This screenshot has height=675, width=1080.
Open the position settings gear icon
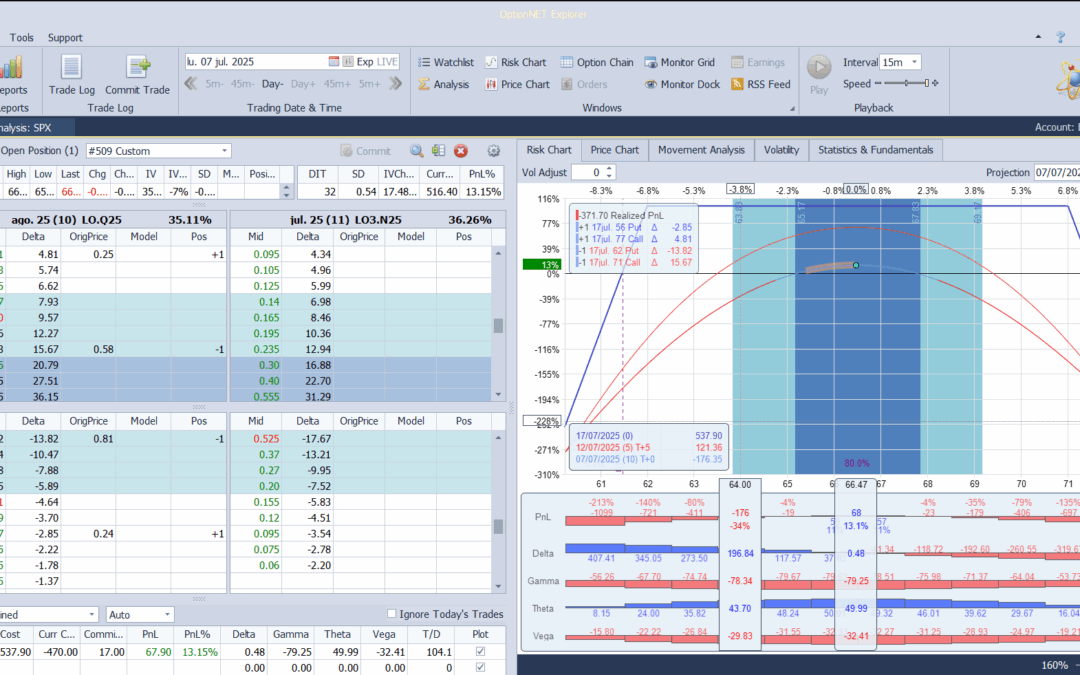click(x=493, y=151)
